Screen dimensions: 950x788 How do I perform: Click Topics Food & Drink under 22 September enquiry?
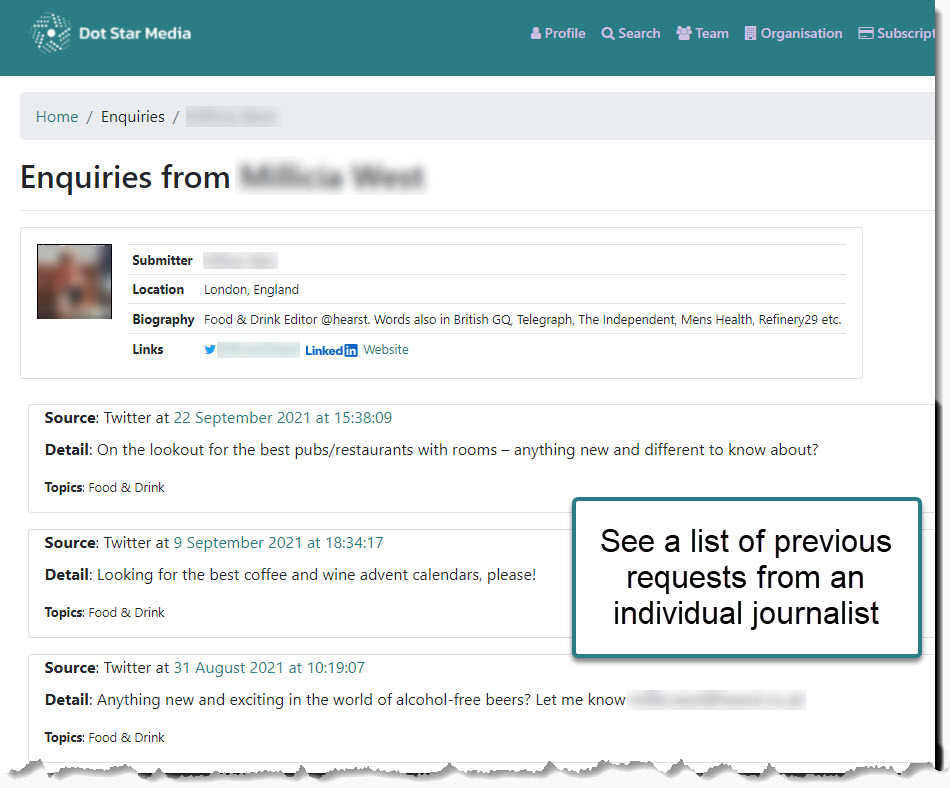[104, 488]
